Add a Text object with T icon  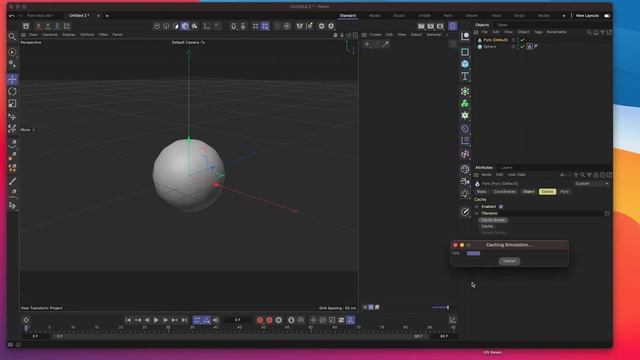465,76
